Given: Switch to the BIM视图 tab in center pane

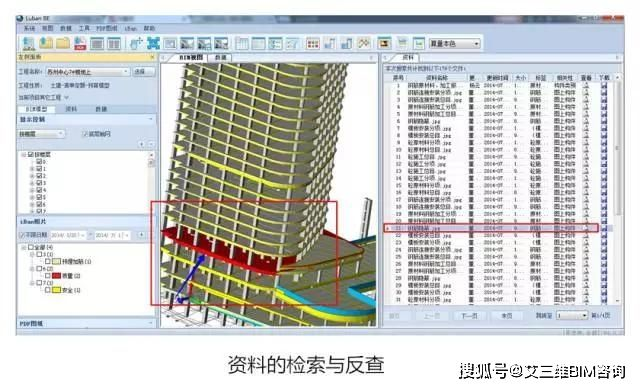Looking at the screenshot, I should (191, 58).
